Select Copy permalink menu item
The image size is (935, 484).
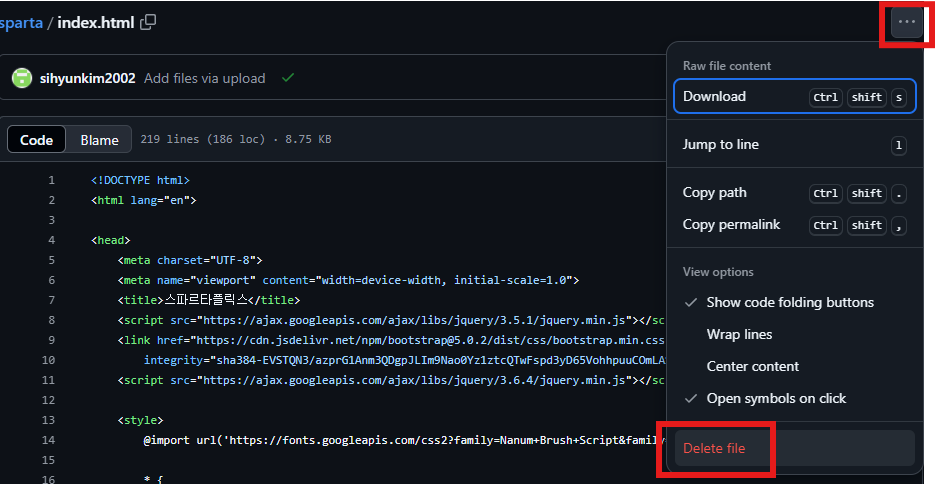click(x=794, y=225)
